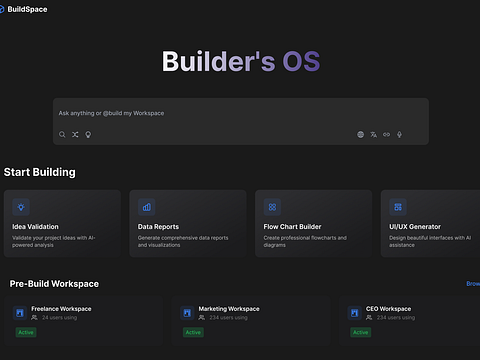Click the Pre-Build Workspace heading
This screenshot has width=480, height=360.
[54, 284]
